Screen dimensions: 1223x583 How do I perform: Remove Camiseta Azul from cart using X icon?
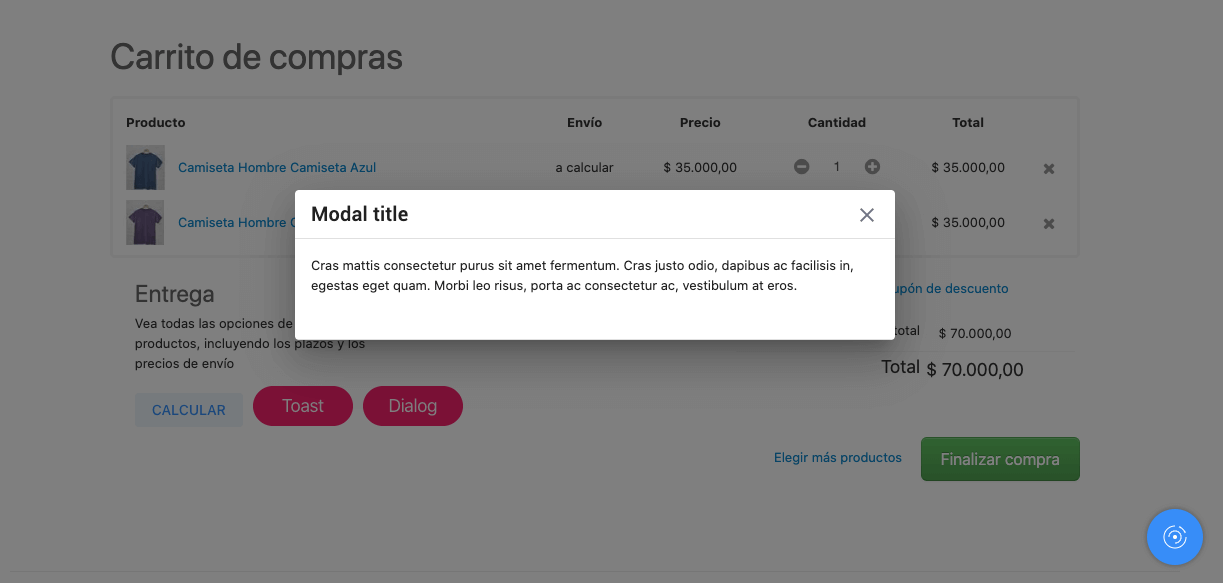point(1049,169)
